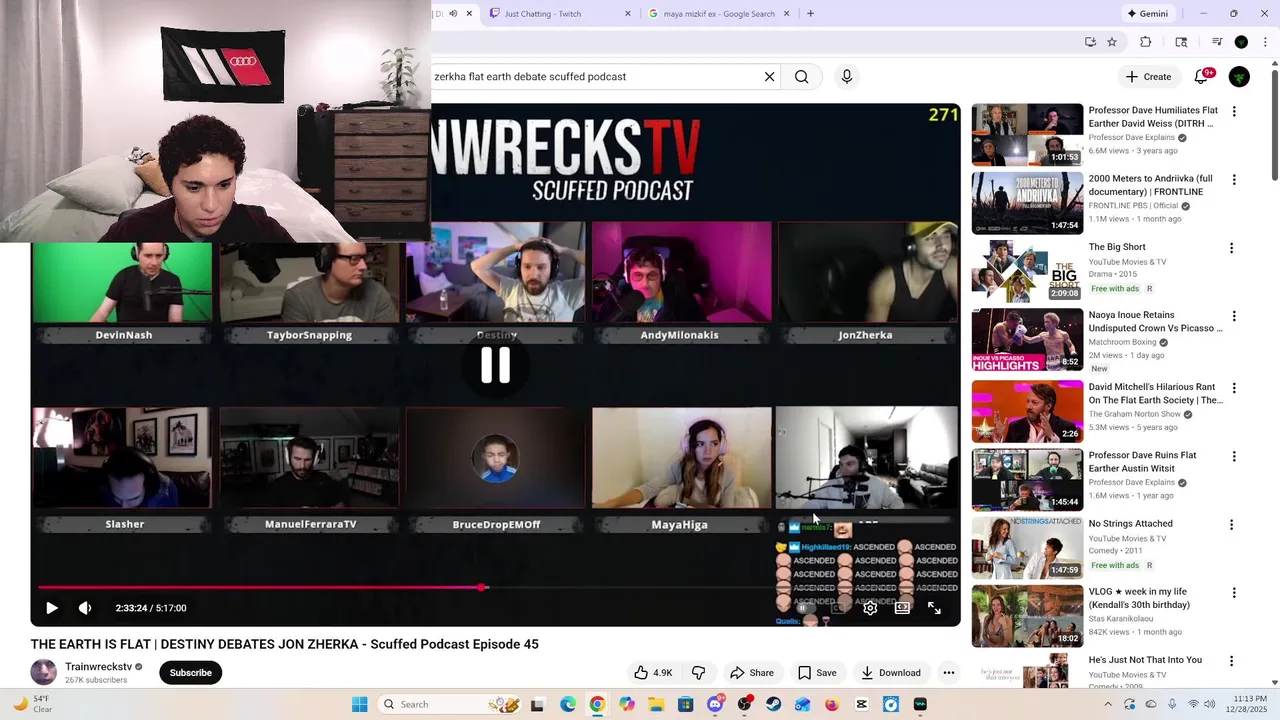
Task: Open Trainwreckstv channel avatar
Action: [x=44, y=672]
